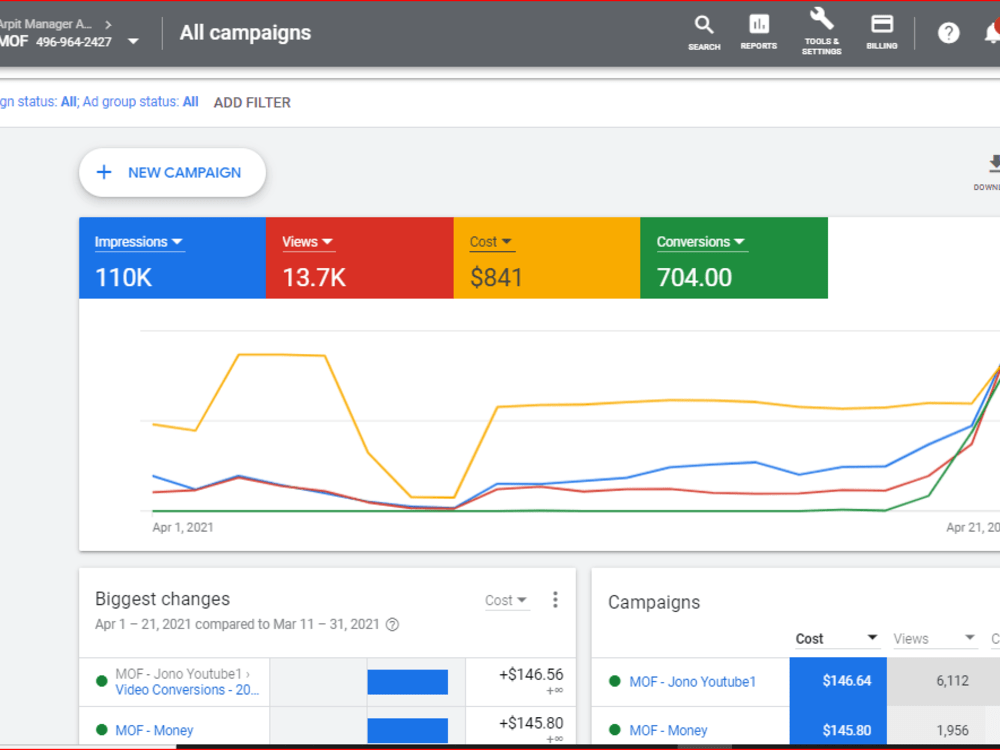Click the Biggest changes card title

162,599
